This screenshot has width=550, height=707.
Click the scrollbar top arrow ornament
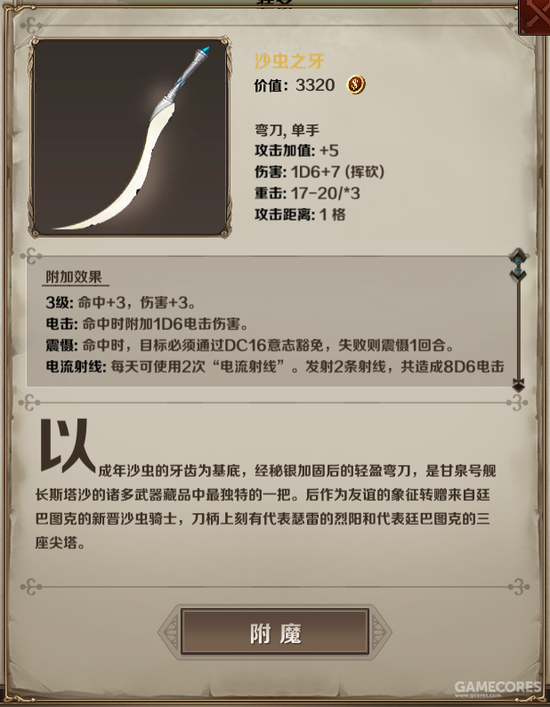pyautogui.click(x=519, y=265)
